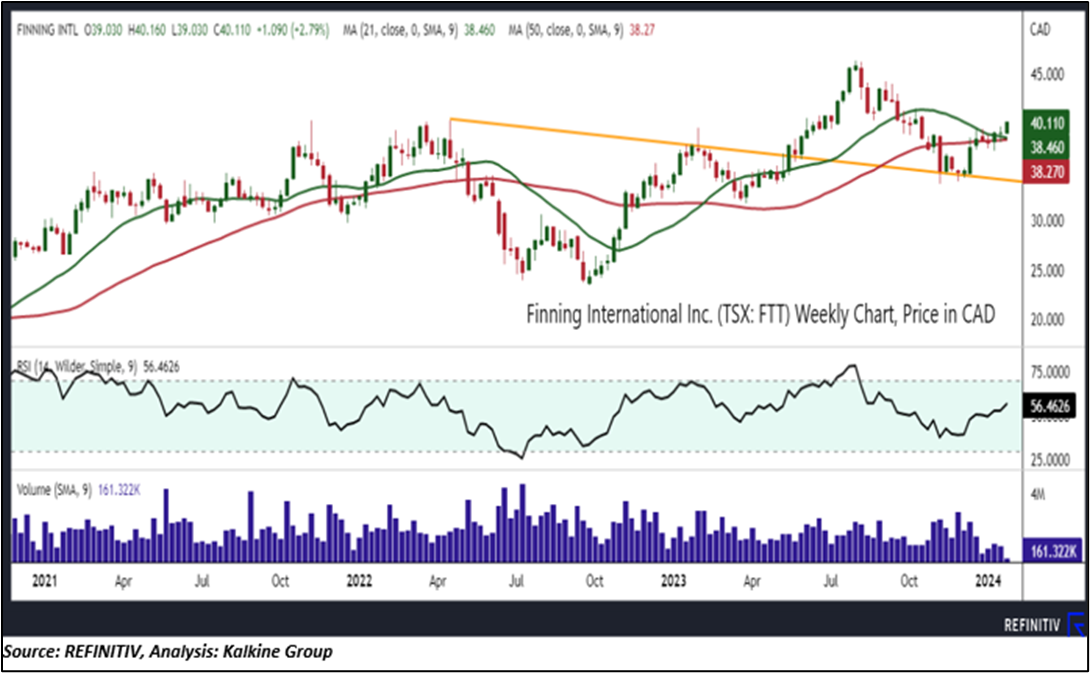
Task: Click the MA (50, close, 0, SMA, 9) legend
Action: [x=583, y=31]
